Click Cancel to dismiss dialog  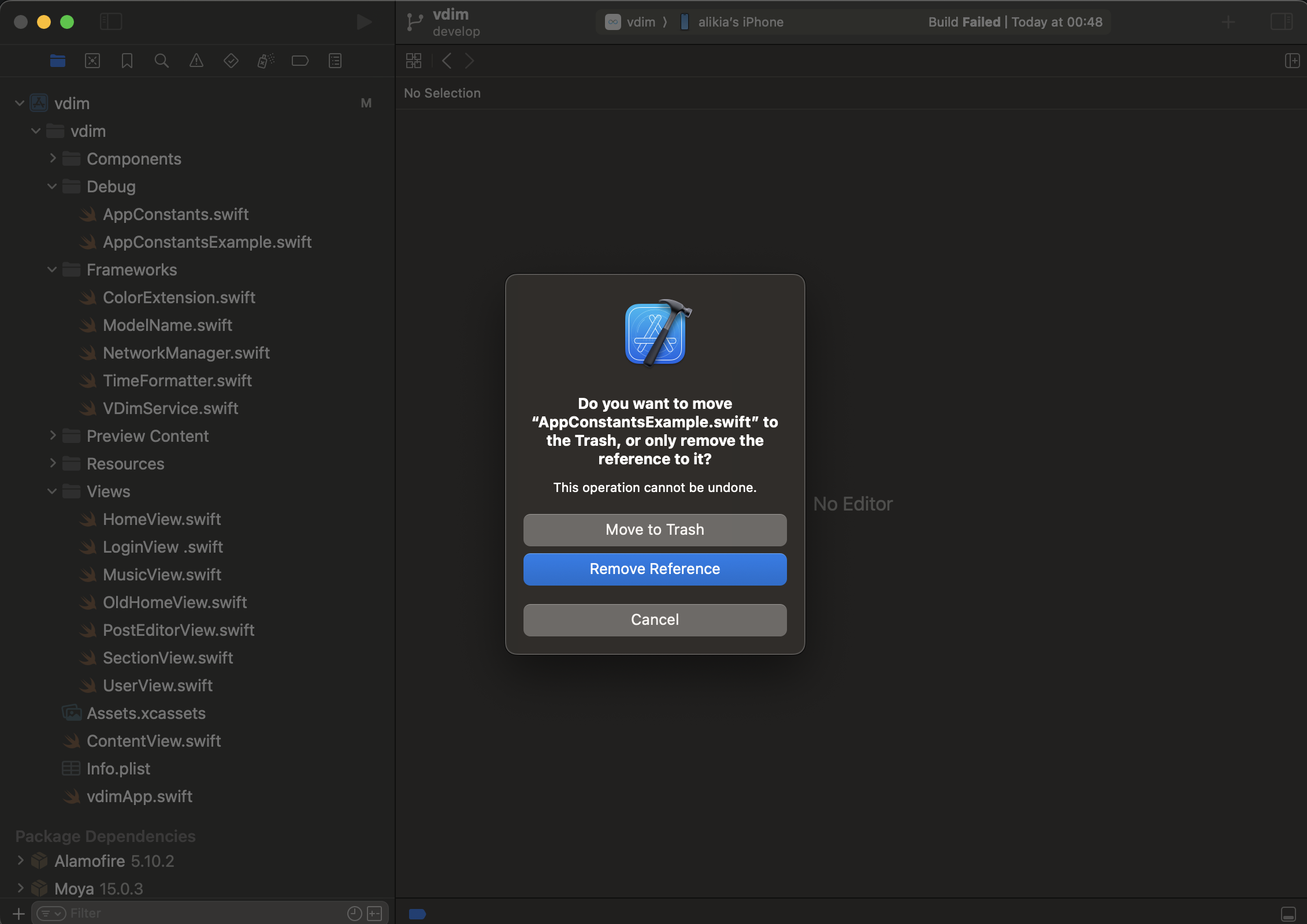click(x=655, y=619)
